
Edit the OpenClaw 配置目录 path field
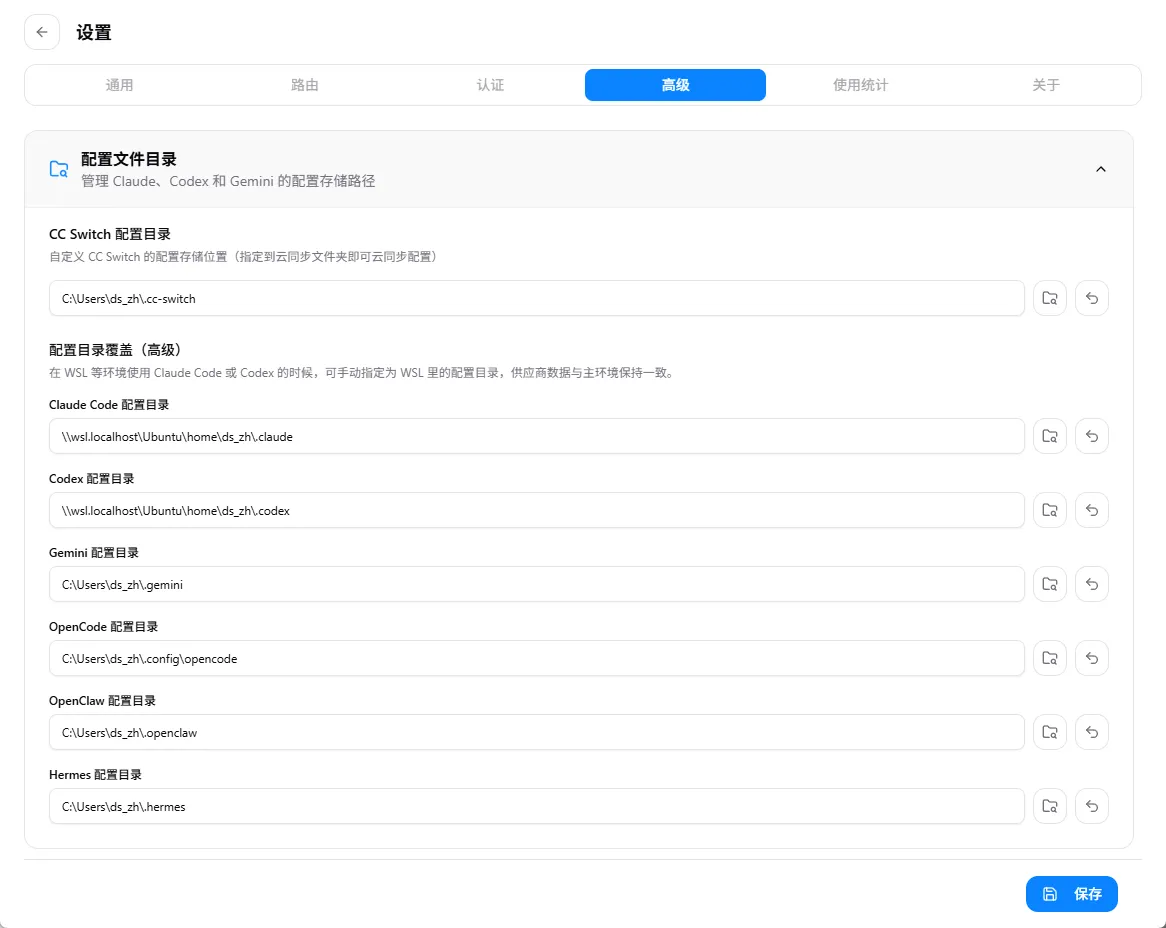tap(536, 732)
